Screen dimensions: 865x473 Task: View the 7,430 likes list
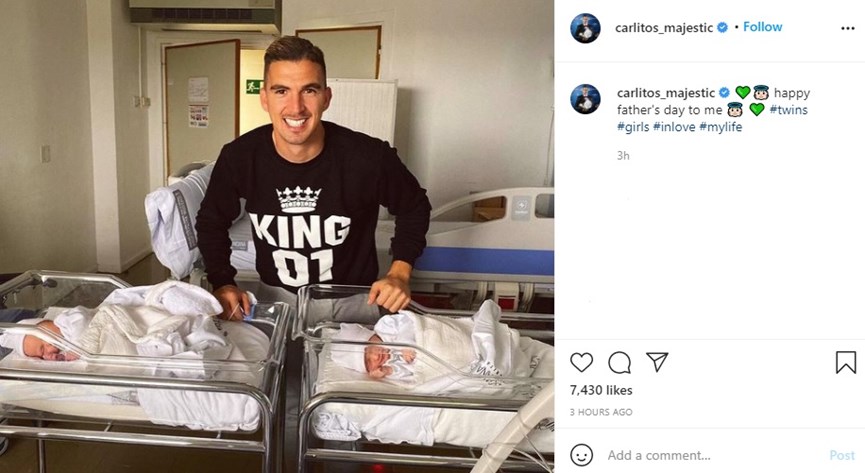pyautogui.click(x=601, y=390)
